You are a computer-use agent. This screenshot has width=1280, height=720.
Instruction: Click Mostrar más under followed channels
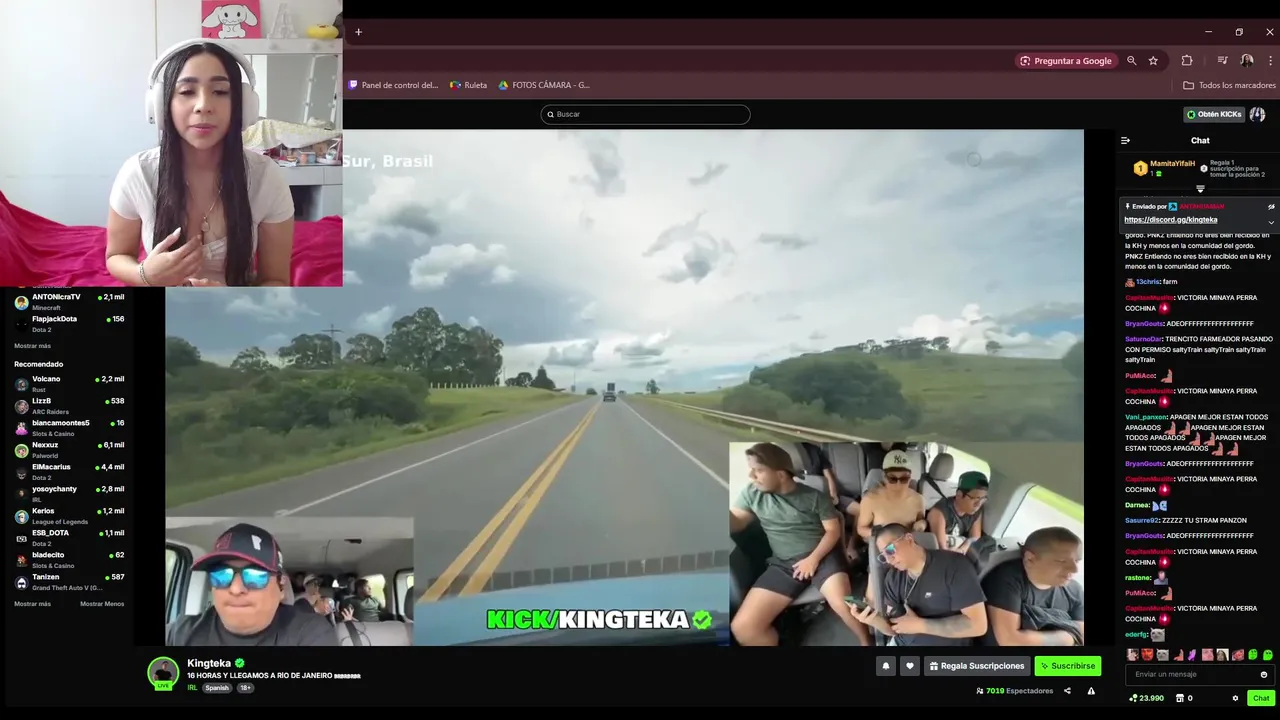(32, 346)
